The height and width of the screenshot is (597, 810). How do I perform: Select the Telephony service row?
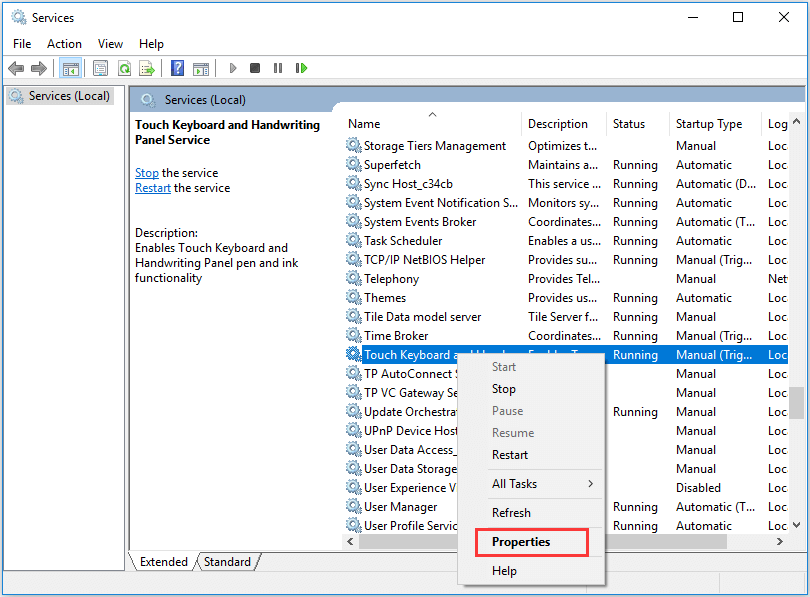click(x=566, y=279)
